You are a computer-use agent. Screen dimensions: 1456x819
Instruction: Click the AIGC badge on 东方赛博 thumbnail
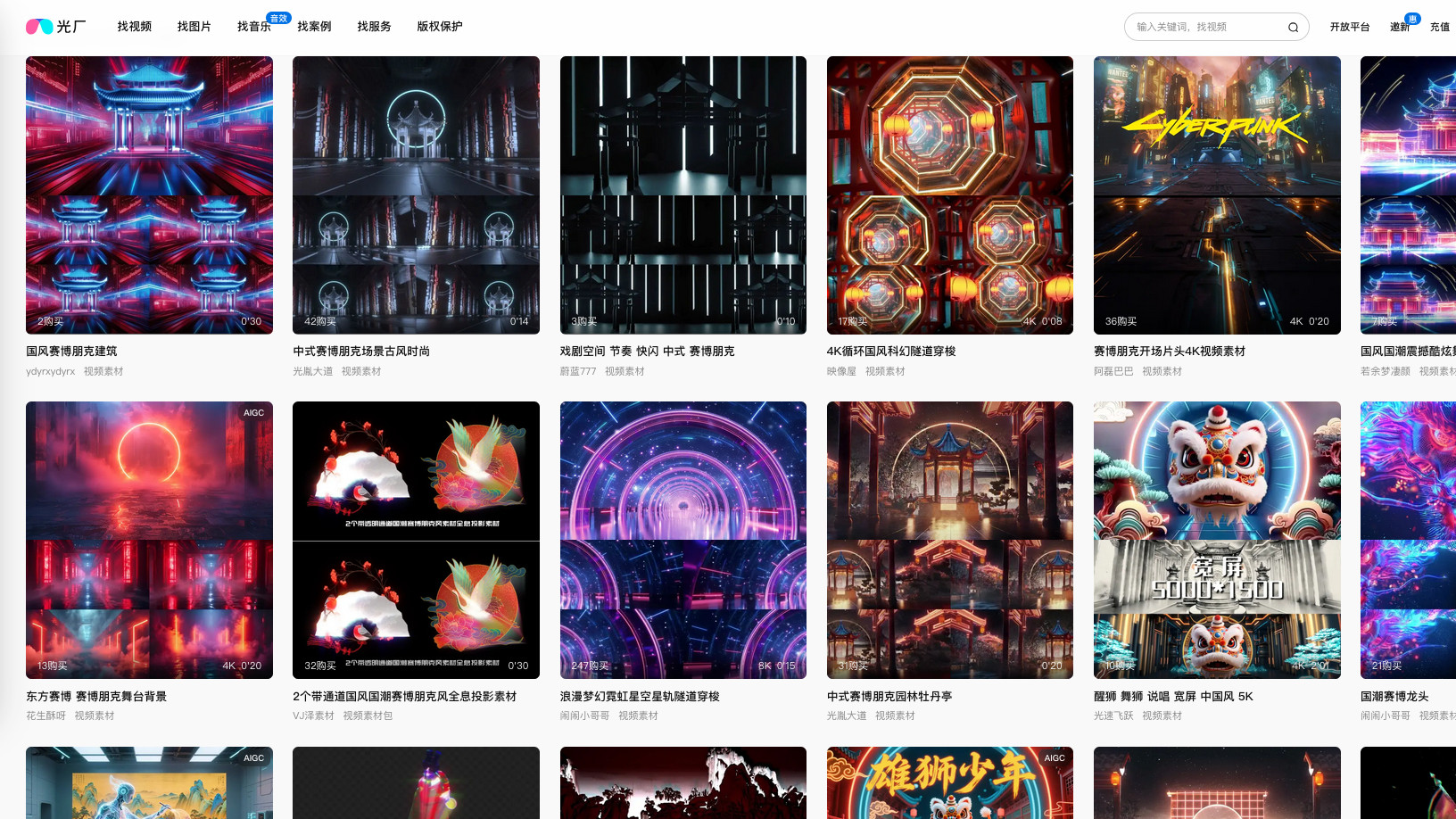[x=253, y=413]
